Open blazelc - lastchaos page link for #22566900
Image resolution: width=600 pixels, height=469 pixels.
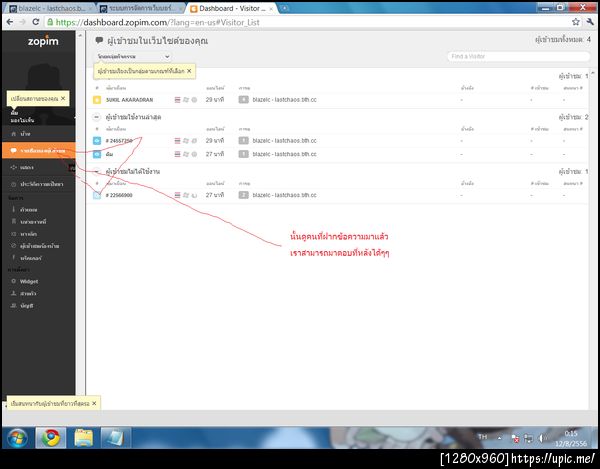284,195
